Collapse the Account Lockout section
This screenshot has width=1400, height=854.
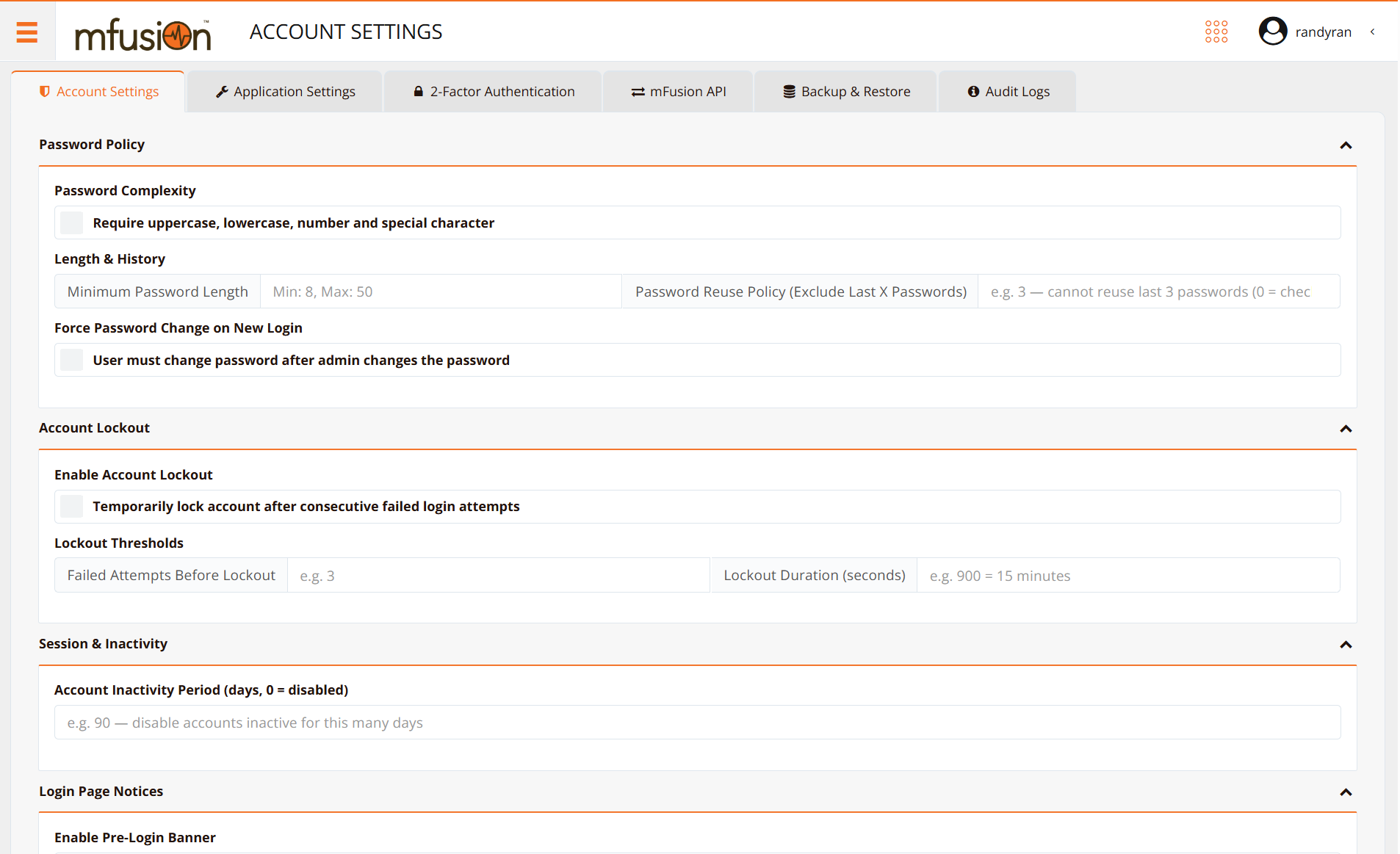point(1345,429)
